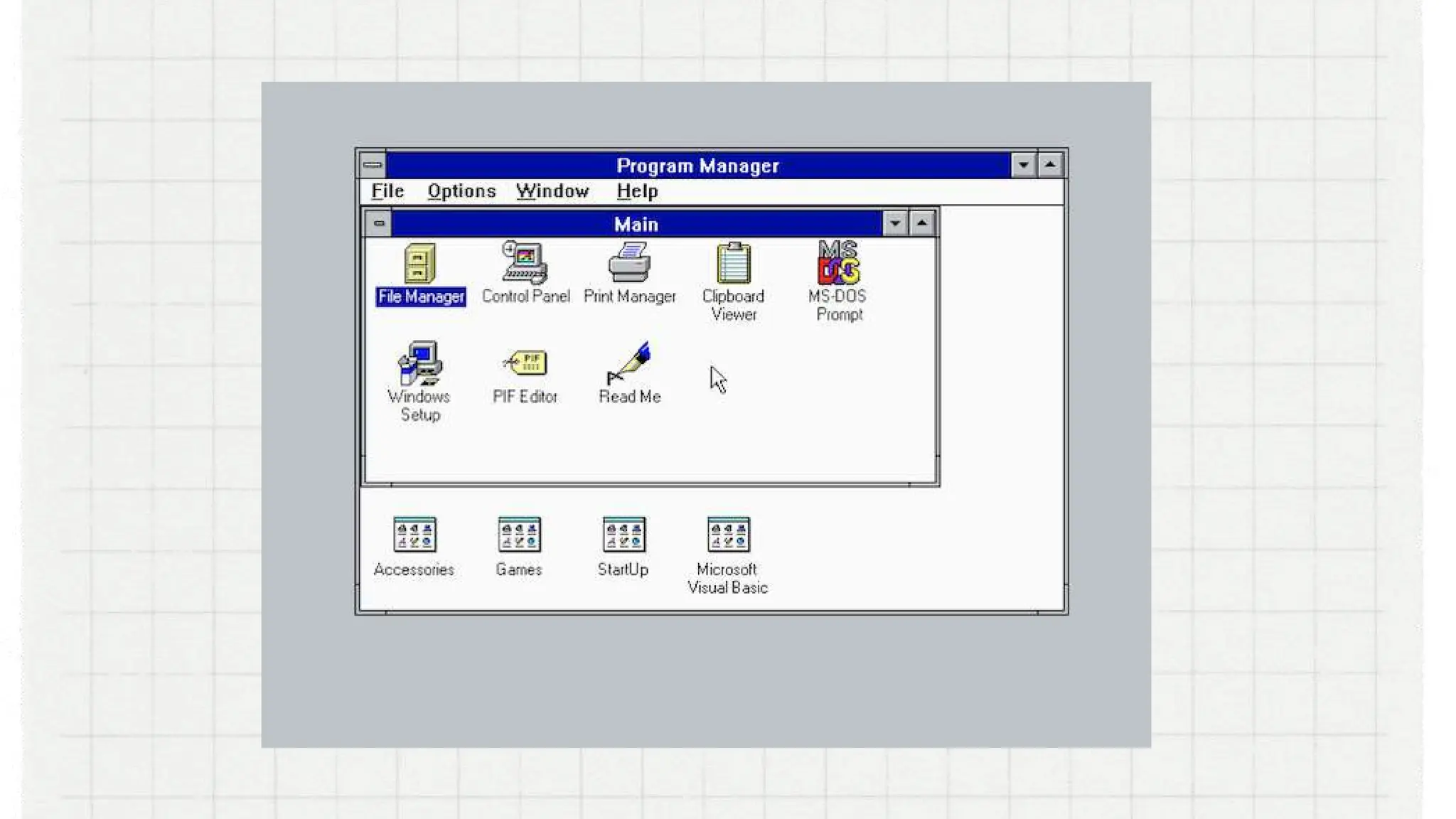Select the File Manager icon
1456x819 pixels.
(419, 264)
